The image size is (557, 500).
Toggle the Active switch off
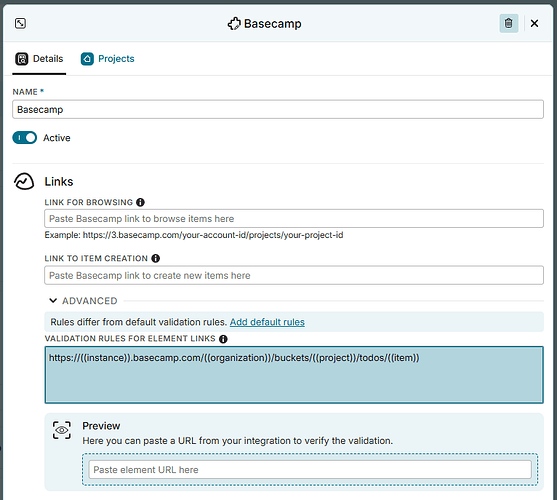25,138
